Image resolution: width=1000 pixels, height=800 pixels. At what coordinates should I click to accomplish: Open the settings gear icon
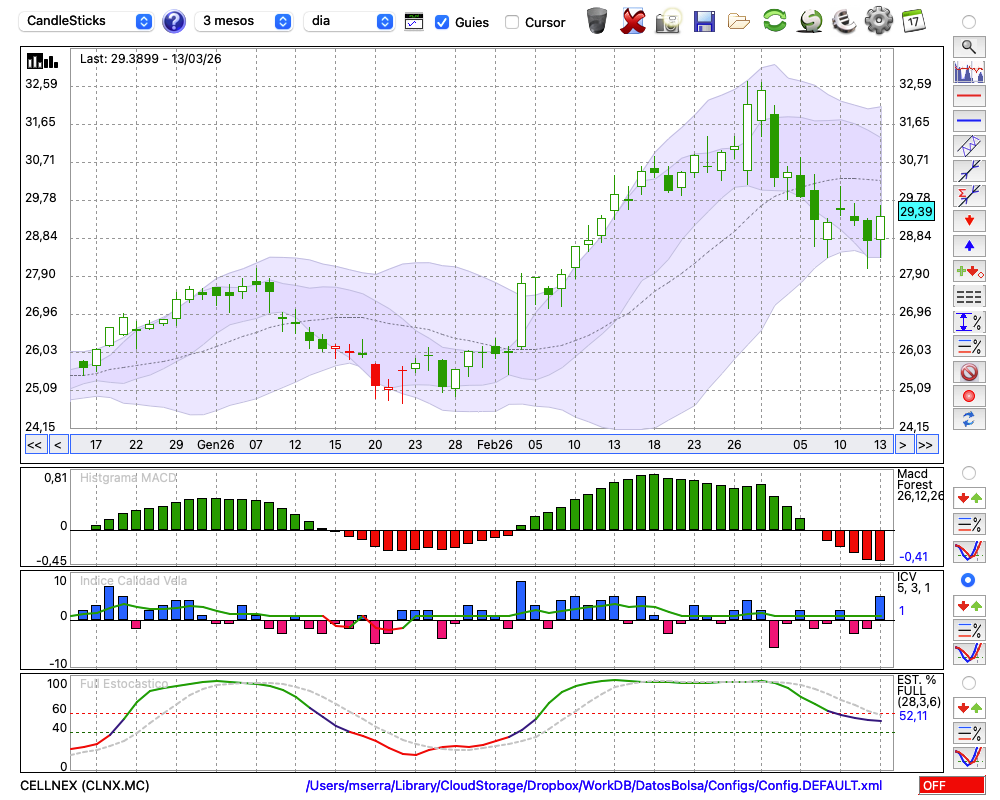[x=878, y=20]
